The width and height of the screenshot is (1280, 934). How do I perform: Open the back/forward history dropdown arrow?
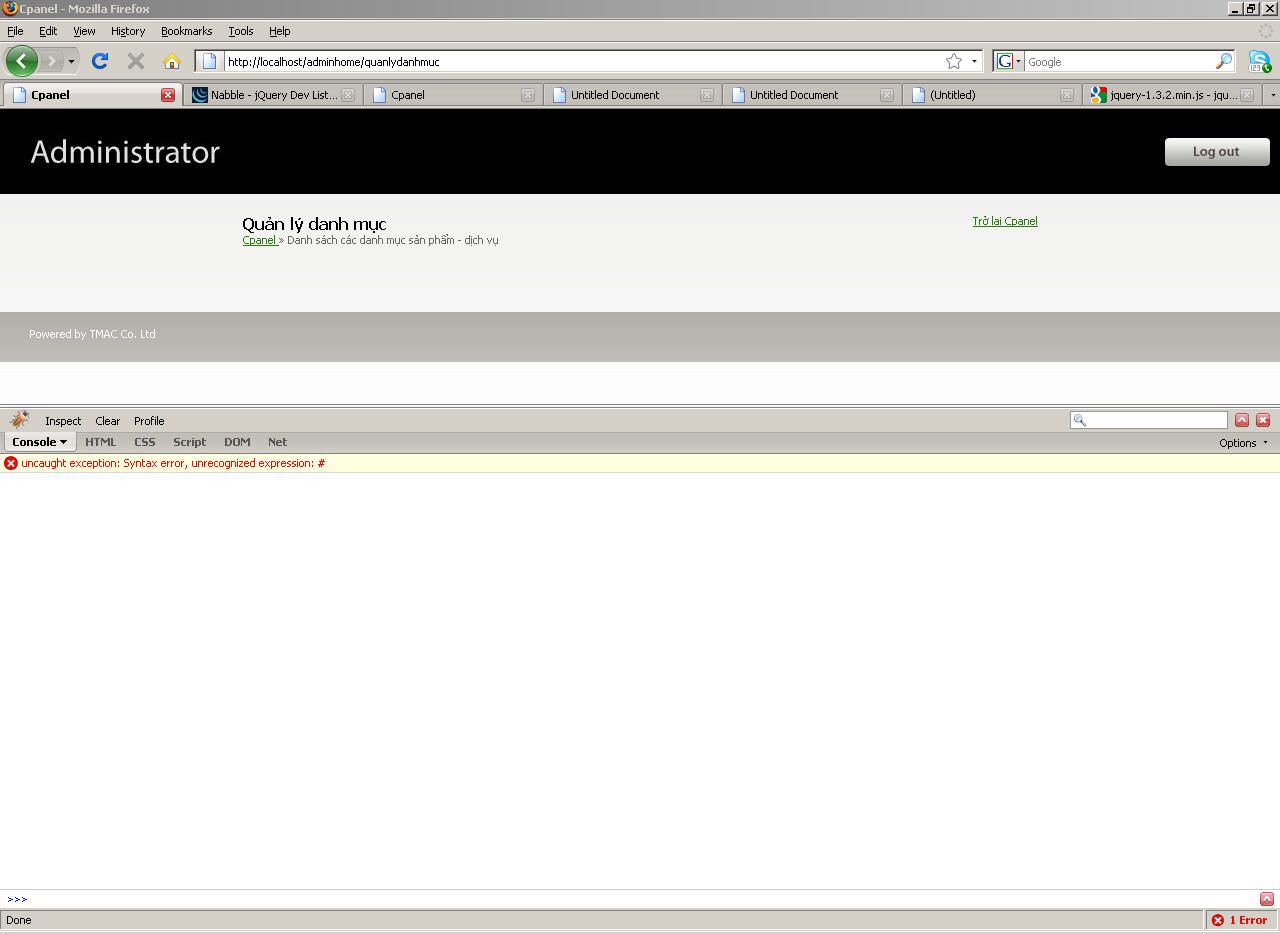click(x=71, y=61)
